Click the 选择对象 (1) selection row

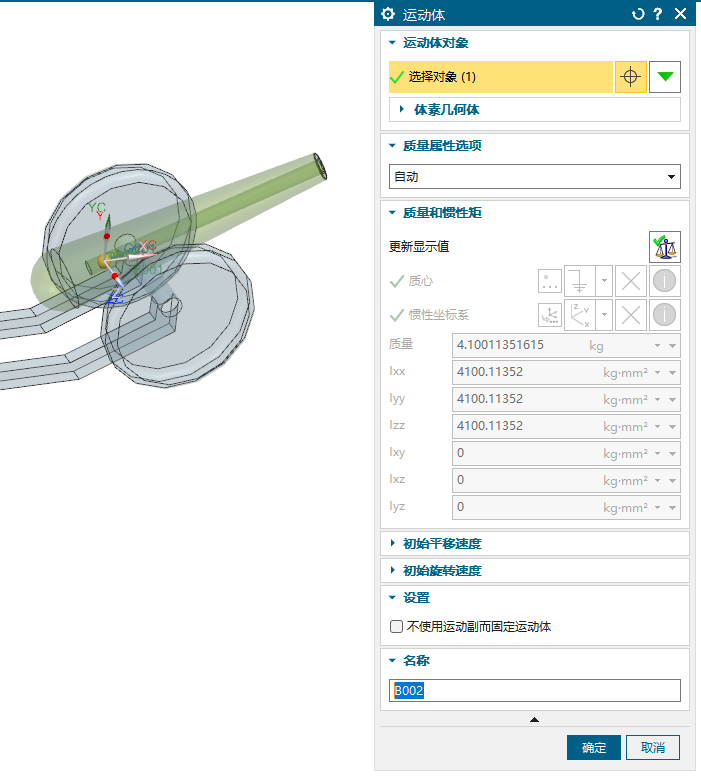tap(500, 77)
